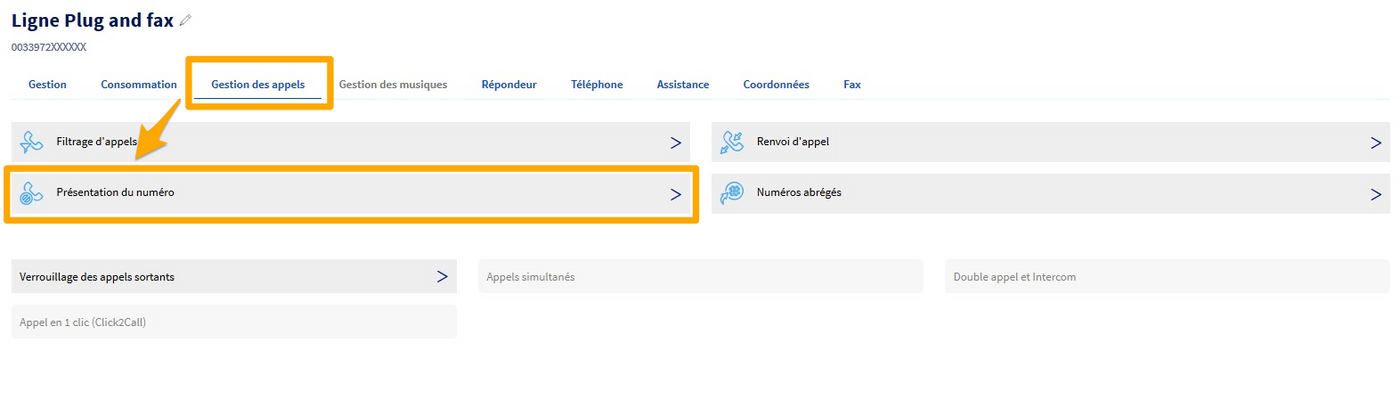Switch to the Gestion tab
The height and width of the screenshot is (416, 1400).
pyautogui.click(x=47, y=85)
